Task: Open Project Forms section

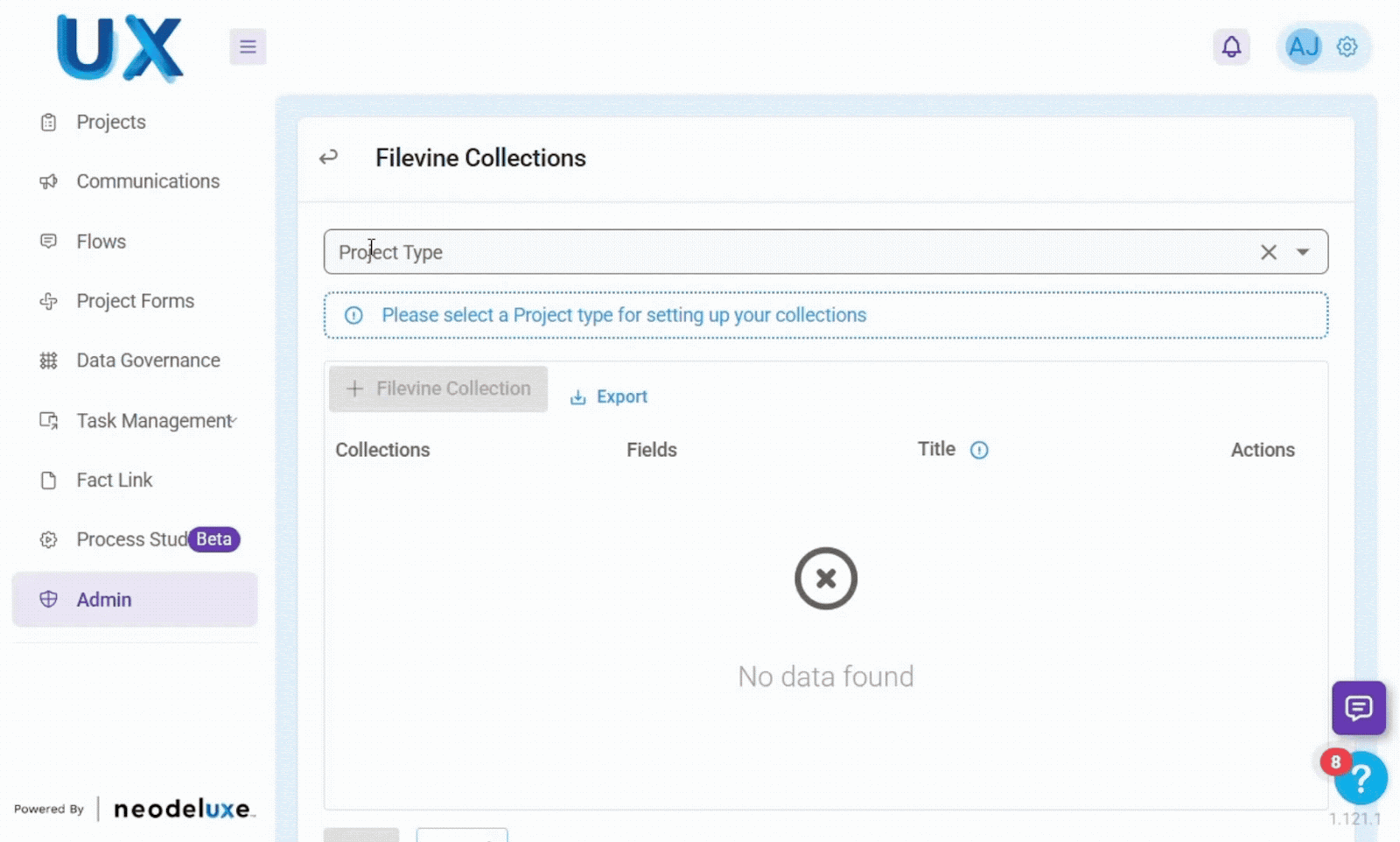Action: [136, 301]
